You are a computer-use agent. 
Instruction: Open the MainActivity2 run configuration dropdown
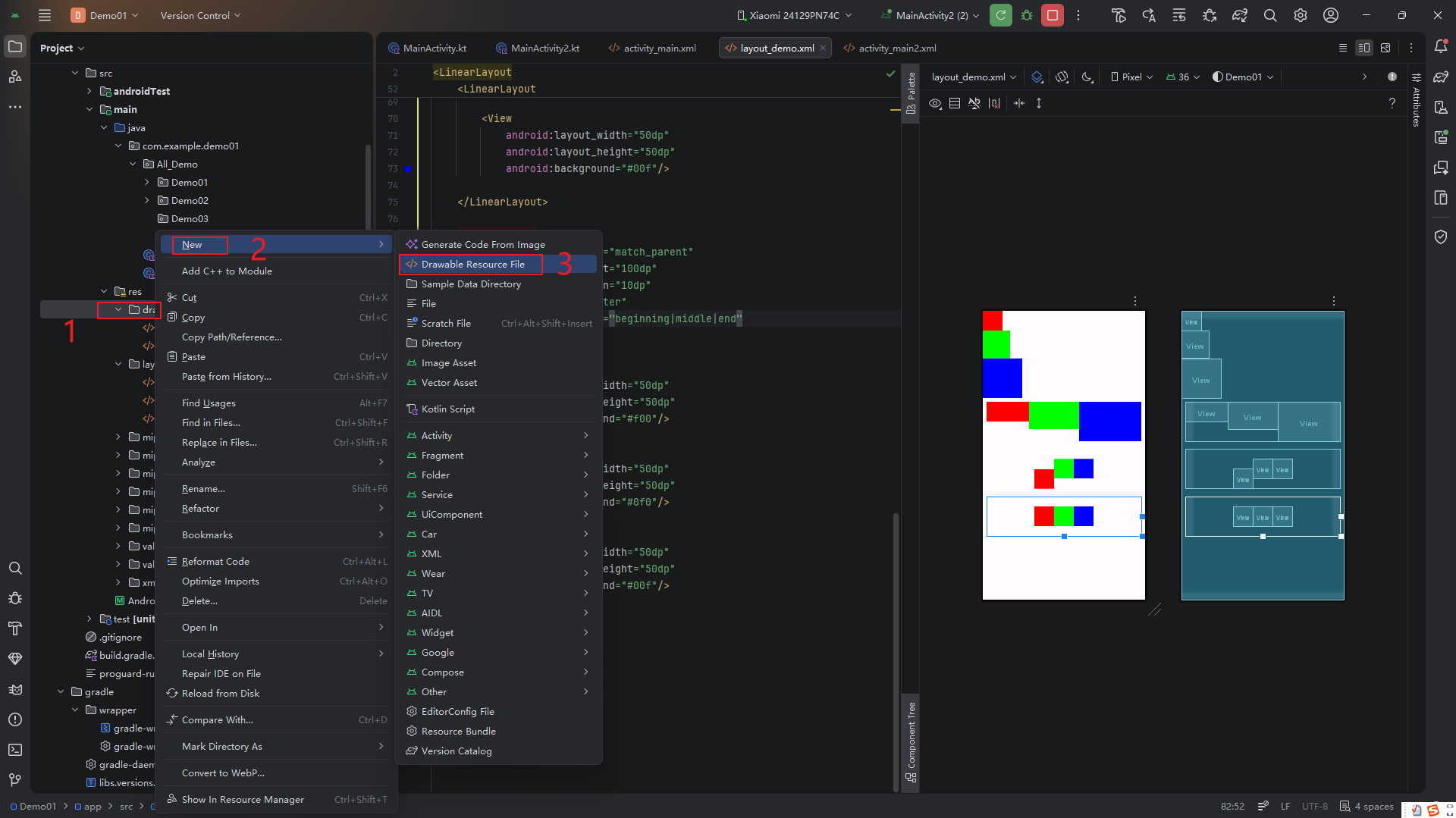pyautogui.click(x=930, y=15)
